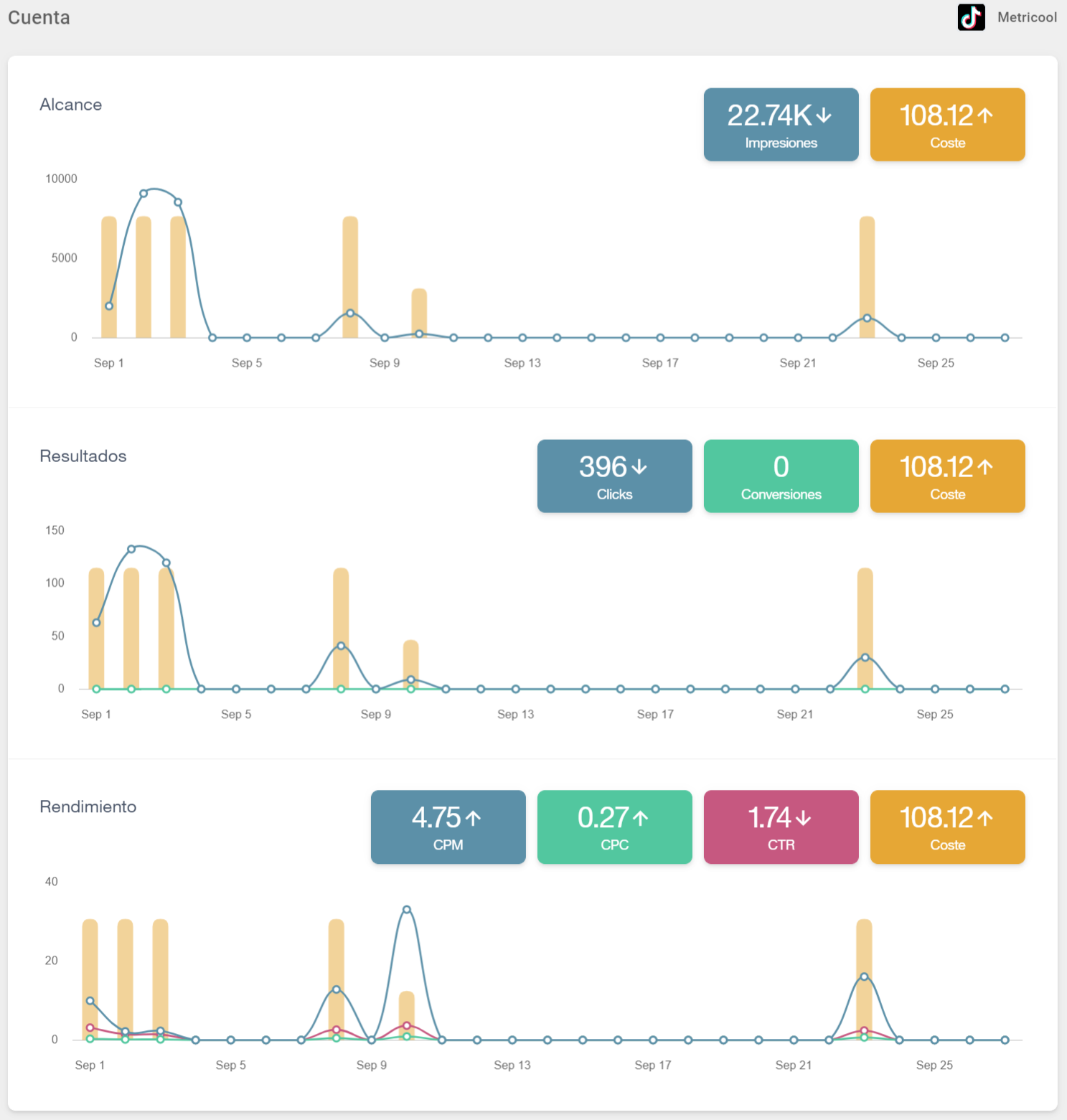Click the Sep 25 label in Rendimiento chart
This screenshot has height=1120, width=1067.
(x=934, y=1065)
